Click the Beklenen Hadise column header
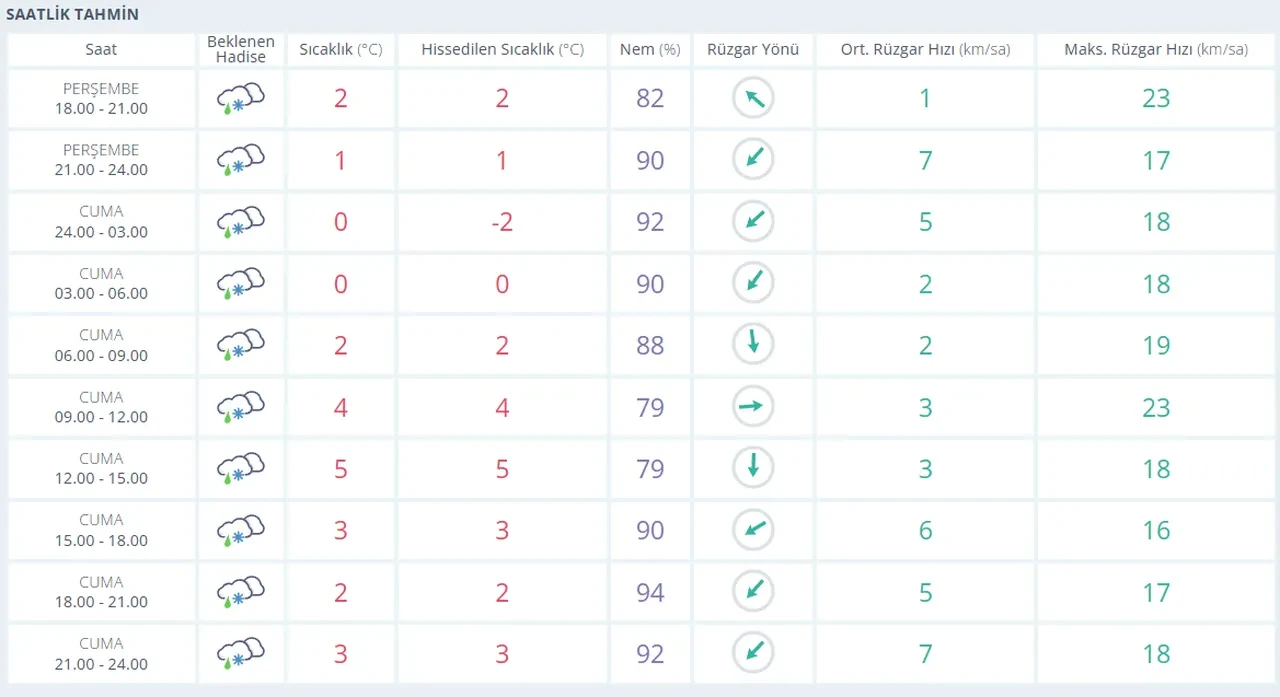Viewport: 1280px width, 697px height. (241, 50)
